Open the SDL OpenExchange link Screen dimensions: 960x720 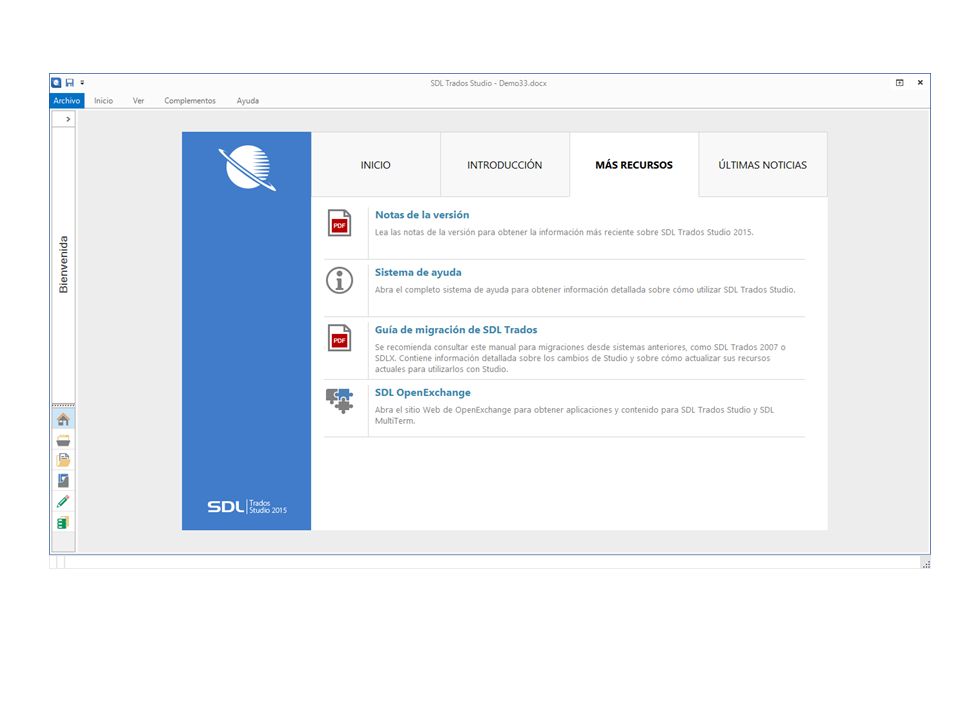(422, 392)
